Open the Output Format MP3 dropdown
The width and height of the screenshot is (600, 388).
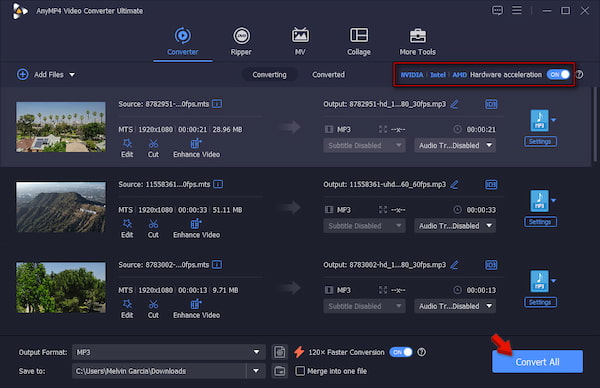[168, 352]
